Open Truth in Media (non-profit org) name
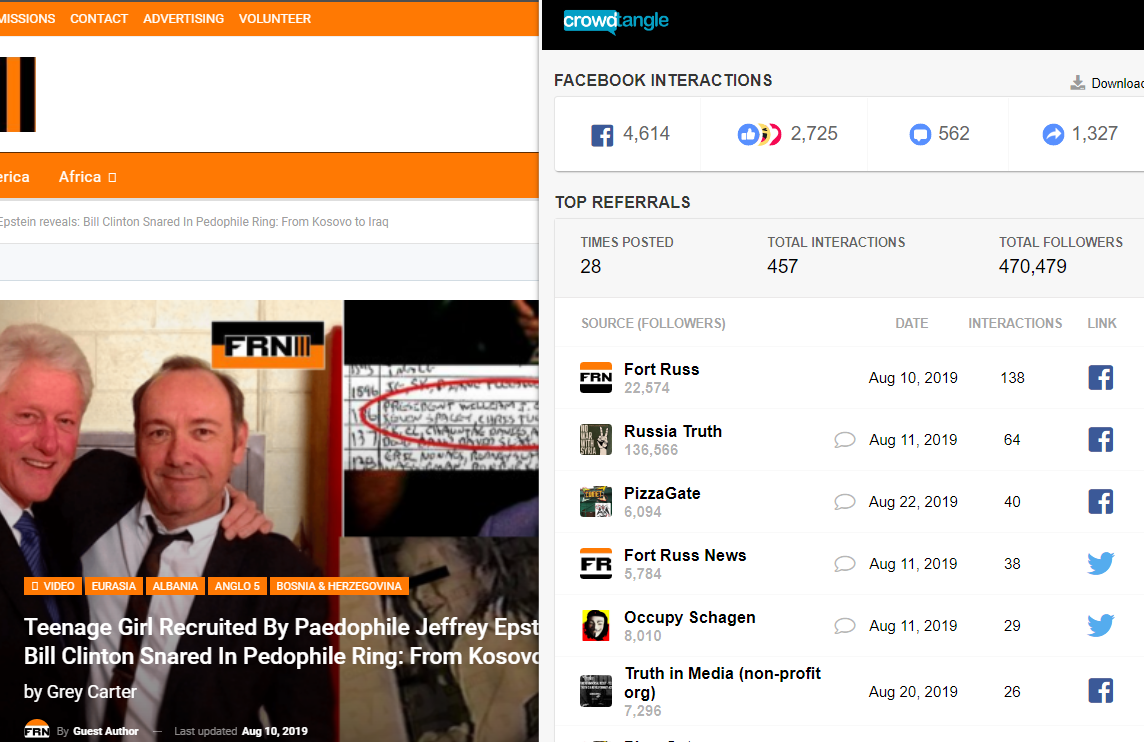Viewport: 1144px width, 742px height. coord(722,683)
